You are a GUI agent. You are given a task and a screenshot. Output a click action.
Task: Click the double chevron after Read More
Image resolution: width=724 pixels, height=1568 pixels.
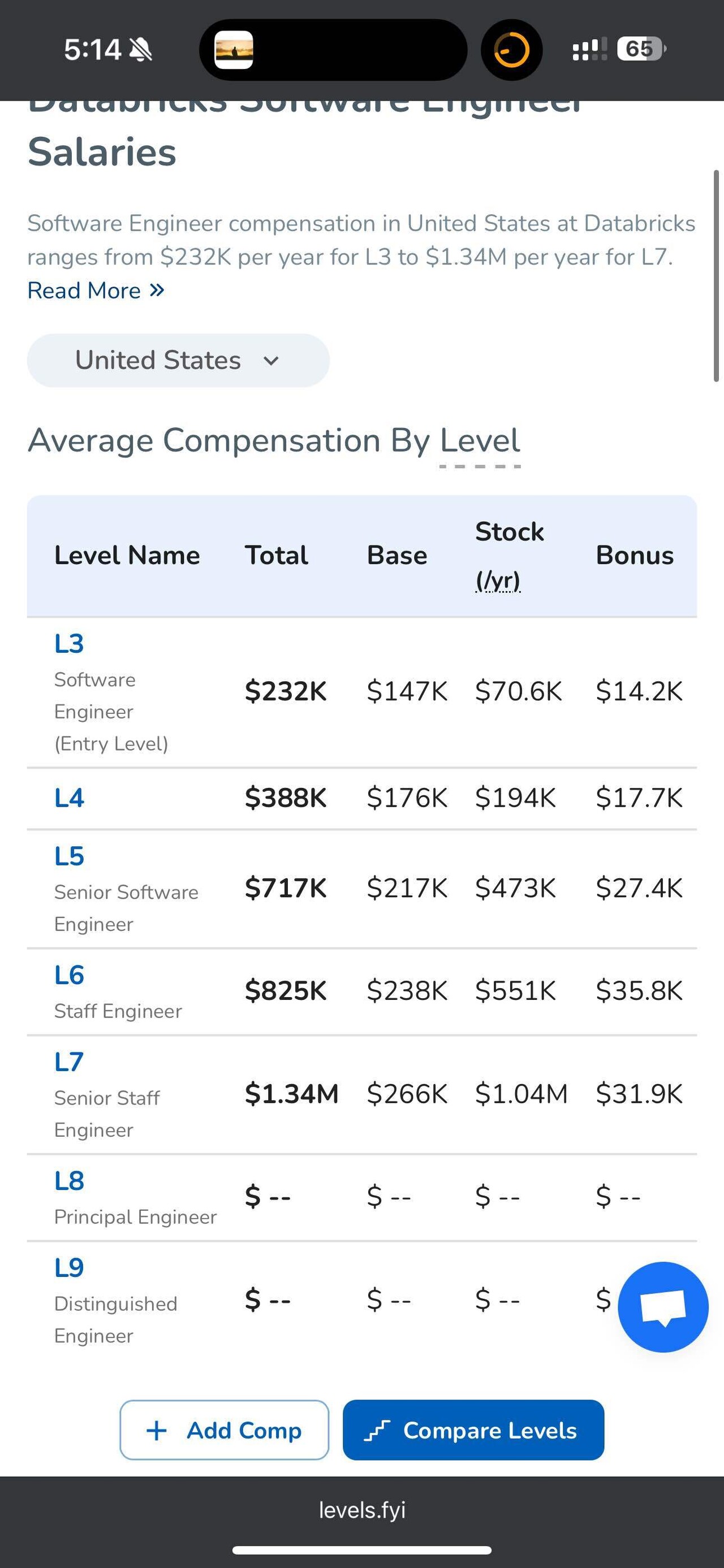157,291
